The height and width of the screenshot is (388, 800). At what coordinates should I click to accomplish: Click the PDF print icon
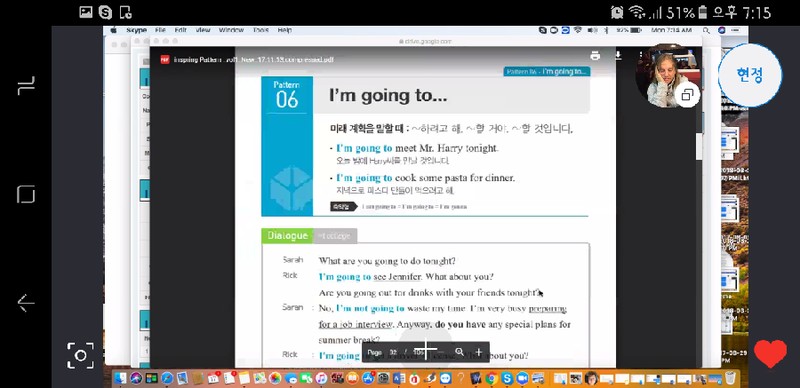pyautogui.click(x=595, y=56)
